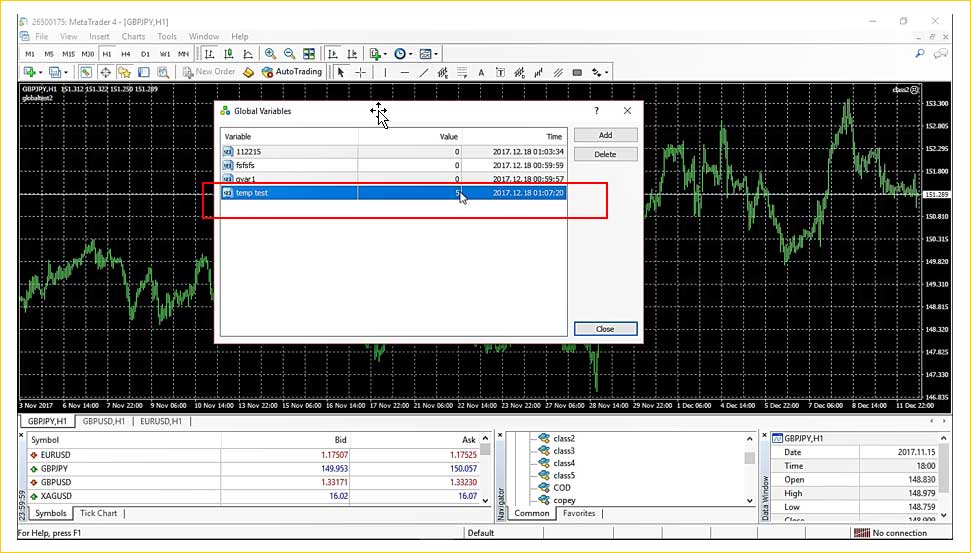Open the Navigator Favorites tab
The image size is (971, 553).
pyautogui.click(x=579, y=513)
